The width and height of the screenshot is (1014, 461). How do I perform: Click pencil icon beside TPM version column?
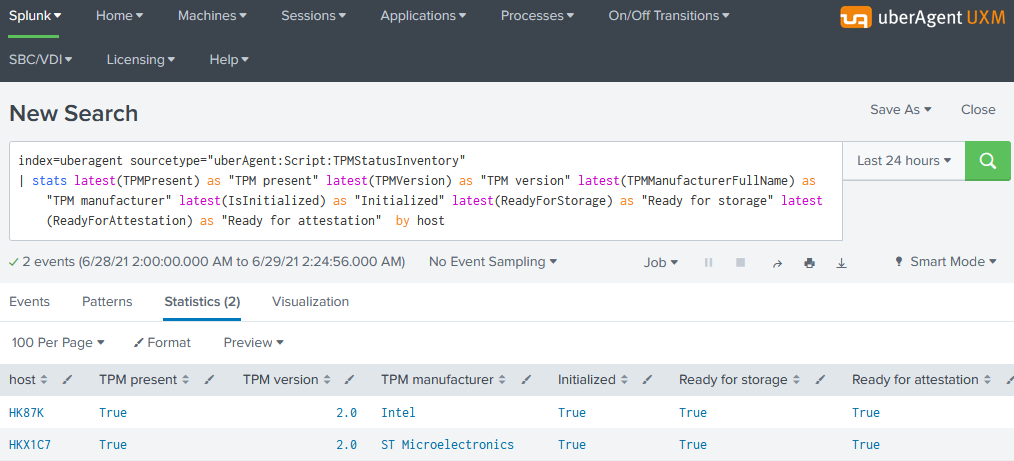pyautogui.click(x=348, y=380)
